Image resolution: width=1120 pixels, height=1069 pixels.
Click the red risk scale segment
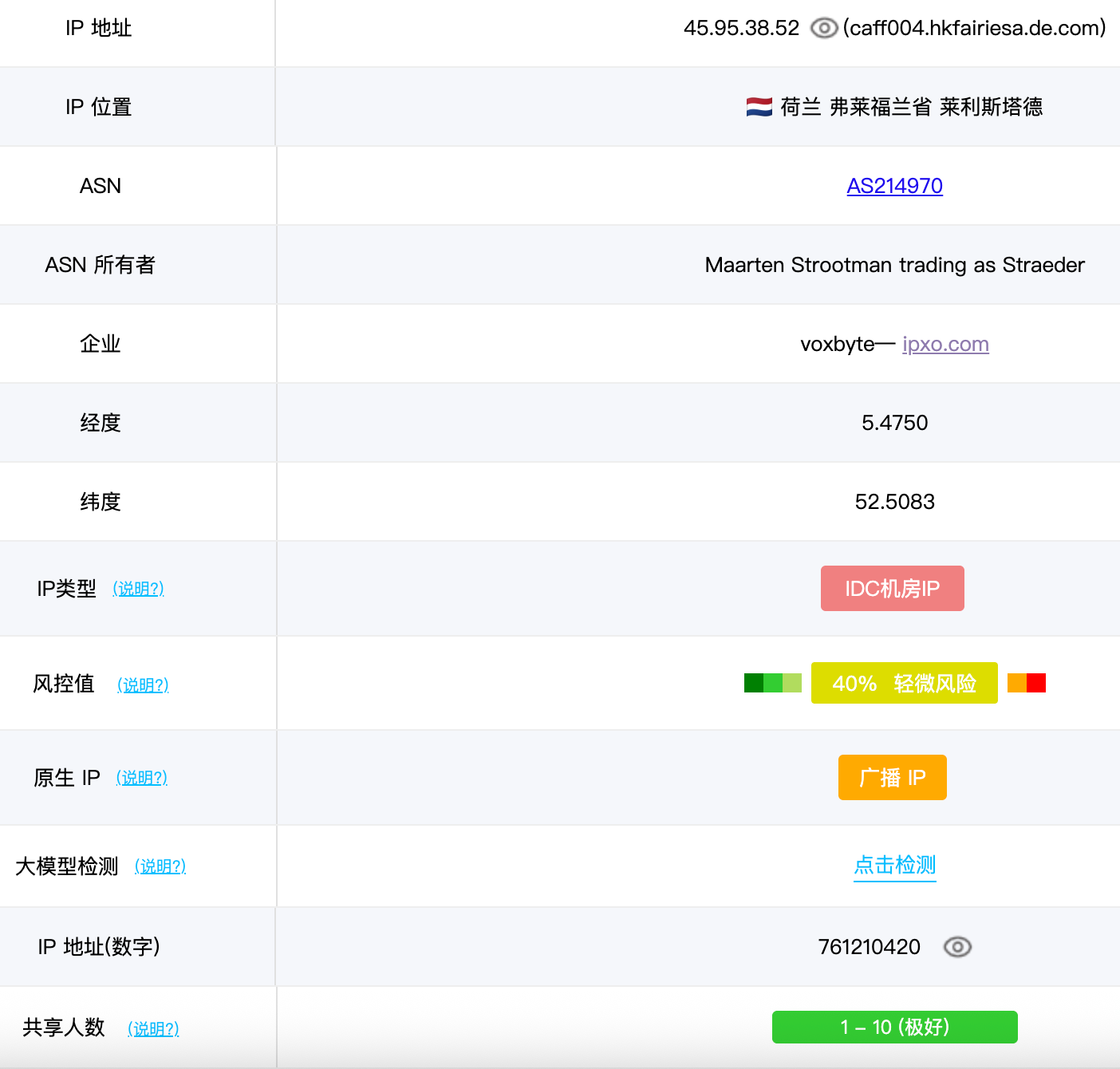click(1036, 683)
